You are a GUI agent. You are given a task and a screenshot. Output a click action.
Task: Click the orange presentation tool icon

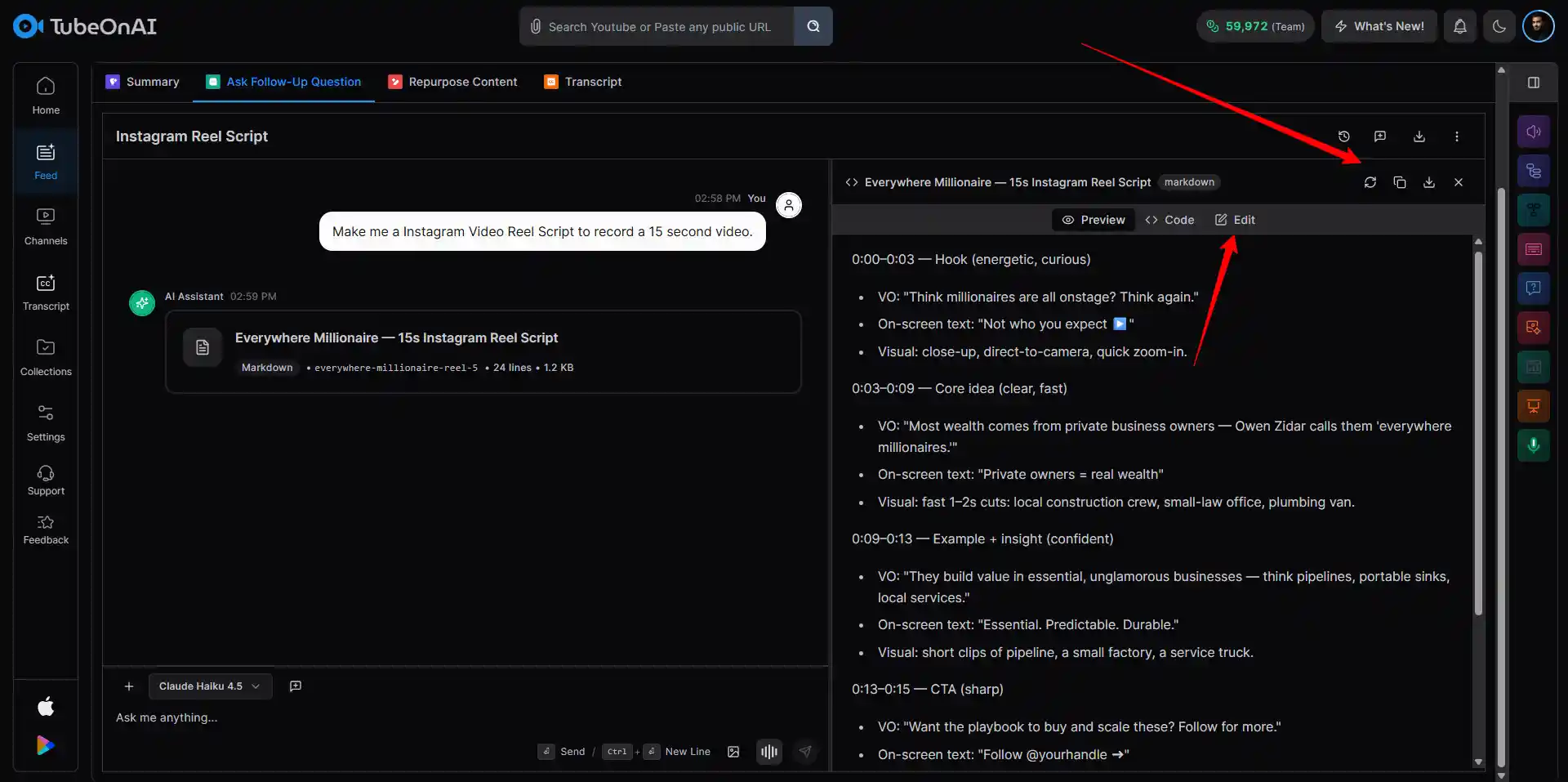1534,406
